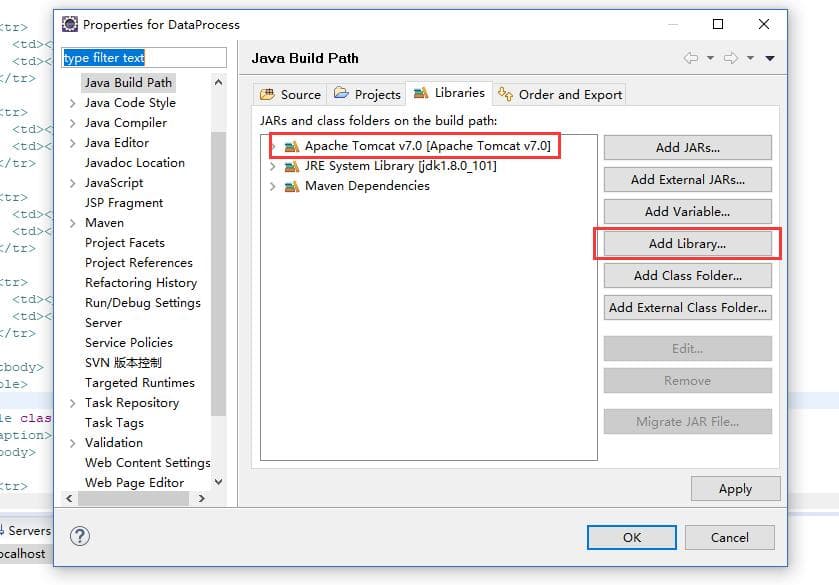
Task: Expand the Maven preferences node
Action: [73, 223]
